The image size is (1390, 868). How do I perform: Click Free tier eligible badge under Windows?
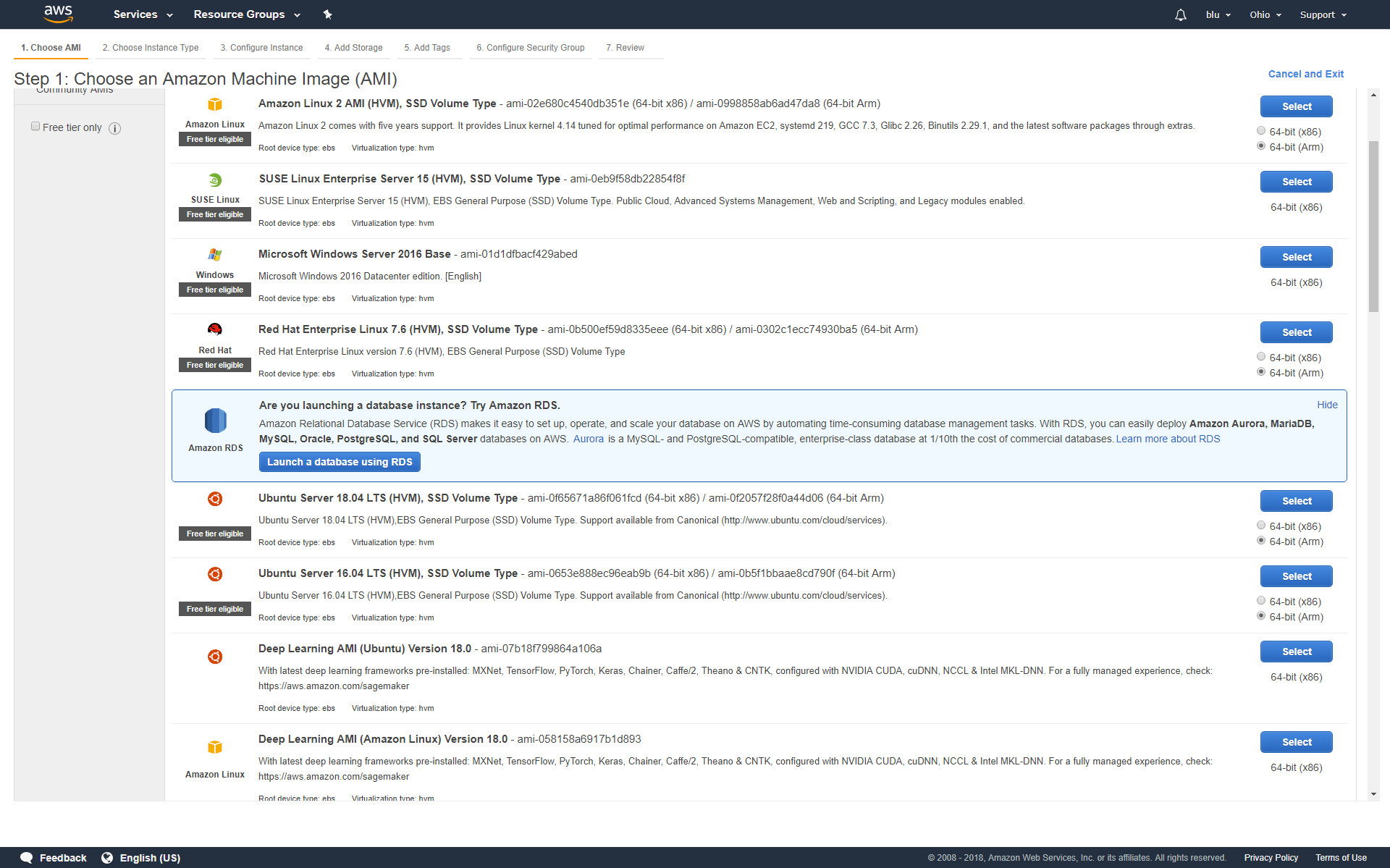(x=215, y=290)
